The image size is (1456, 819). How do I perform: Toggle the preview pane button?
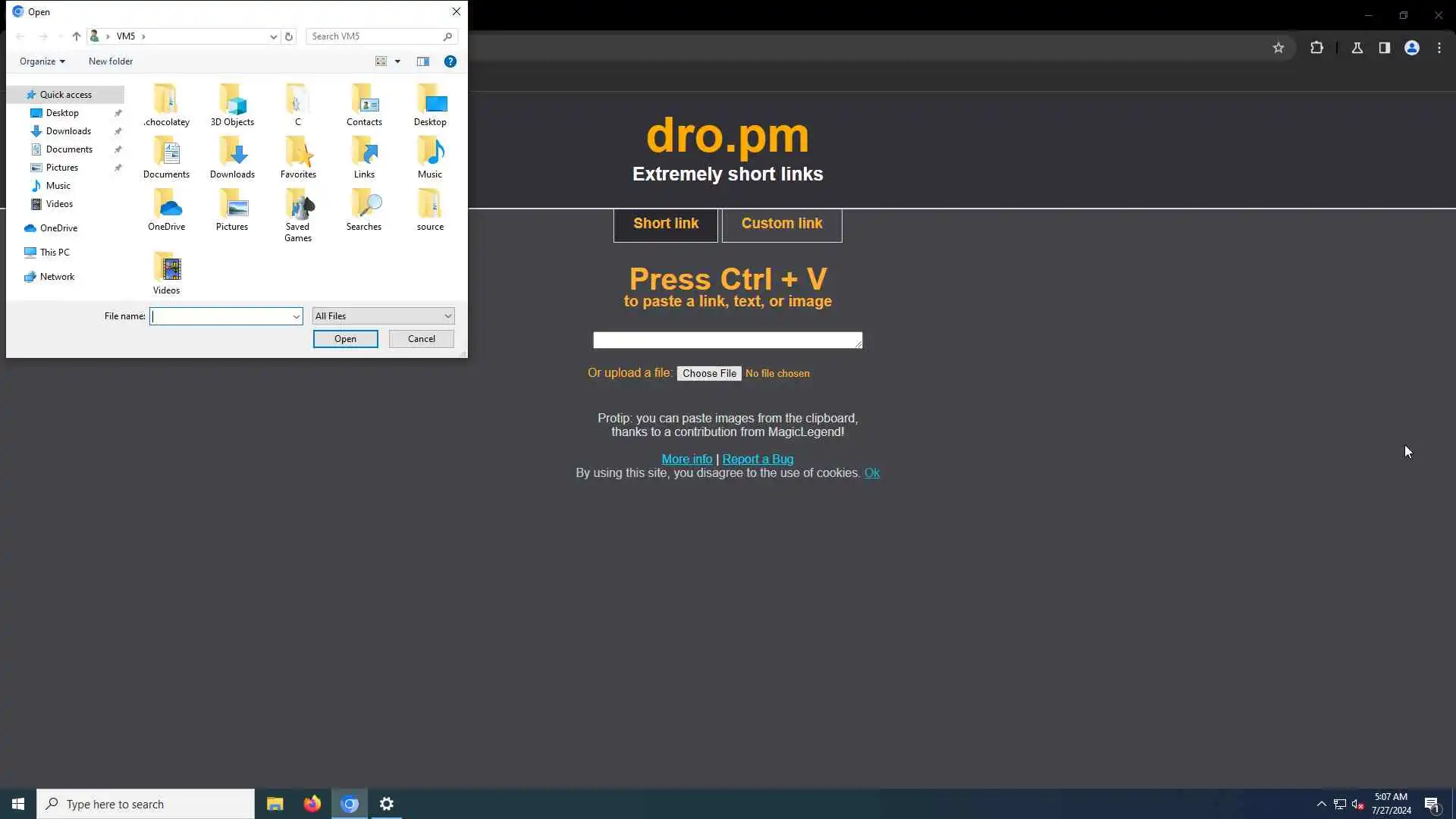pyautogui.click(x=423, y=61)
